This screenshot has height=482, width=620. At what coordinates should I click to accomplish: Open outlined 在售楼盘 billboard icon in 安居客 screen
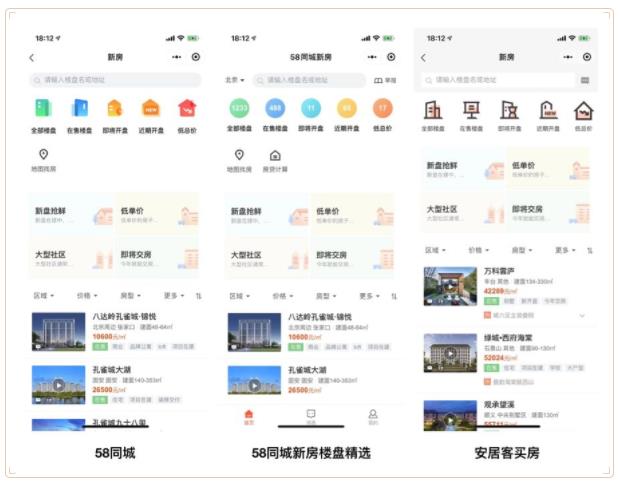[471, 110]
